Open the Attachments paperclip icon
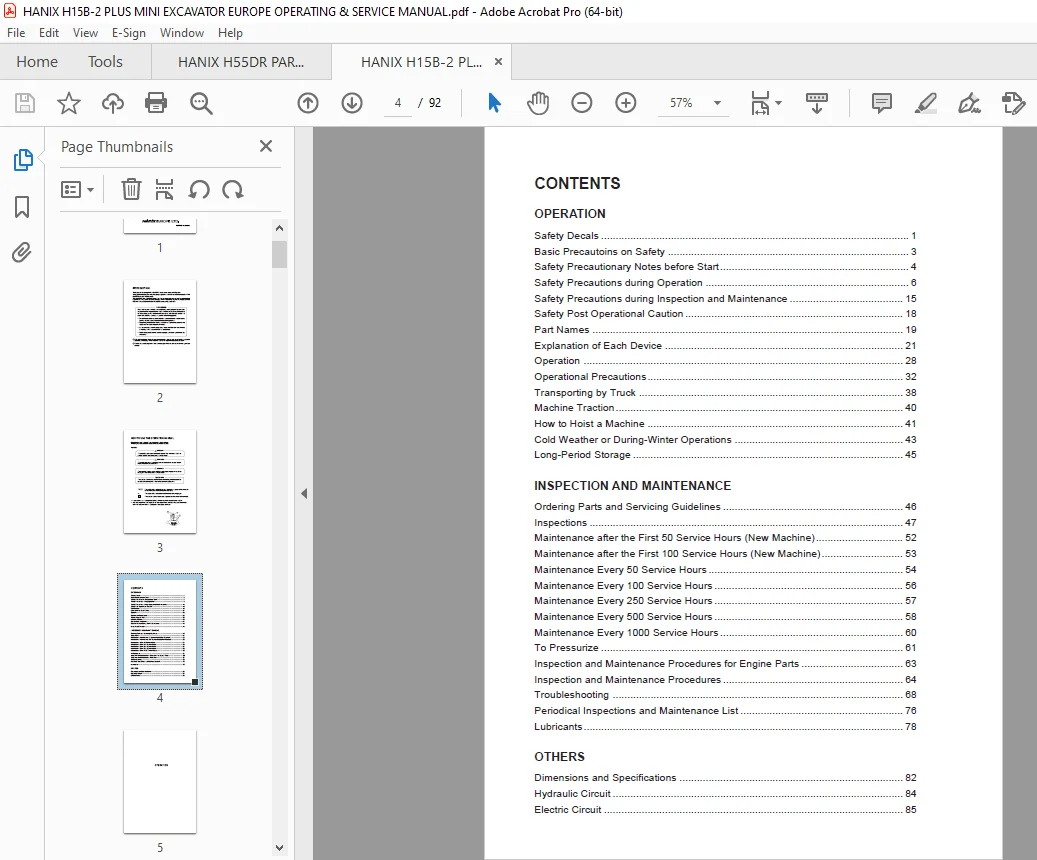Viewport: 1037px width, 860px height. click(22, 252)
